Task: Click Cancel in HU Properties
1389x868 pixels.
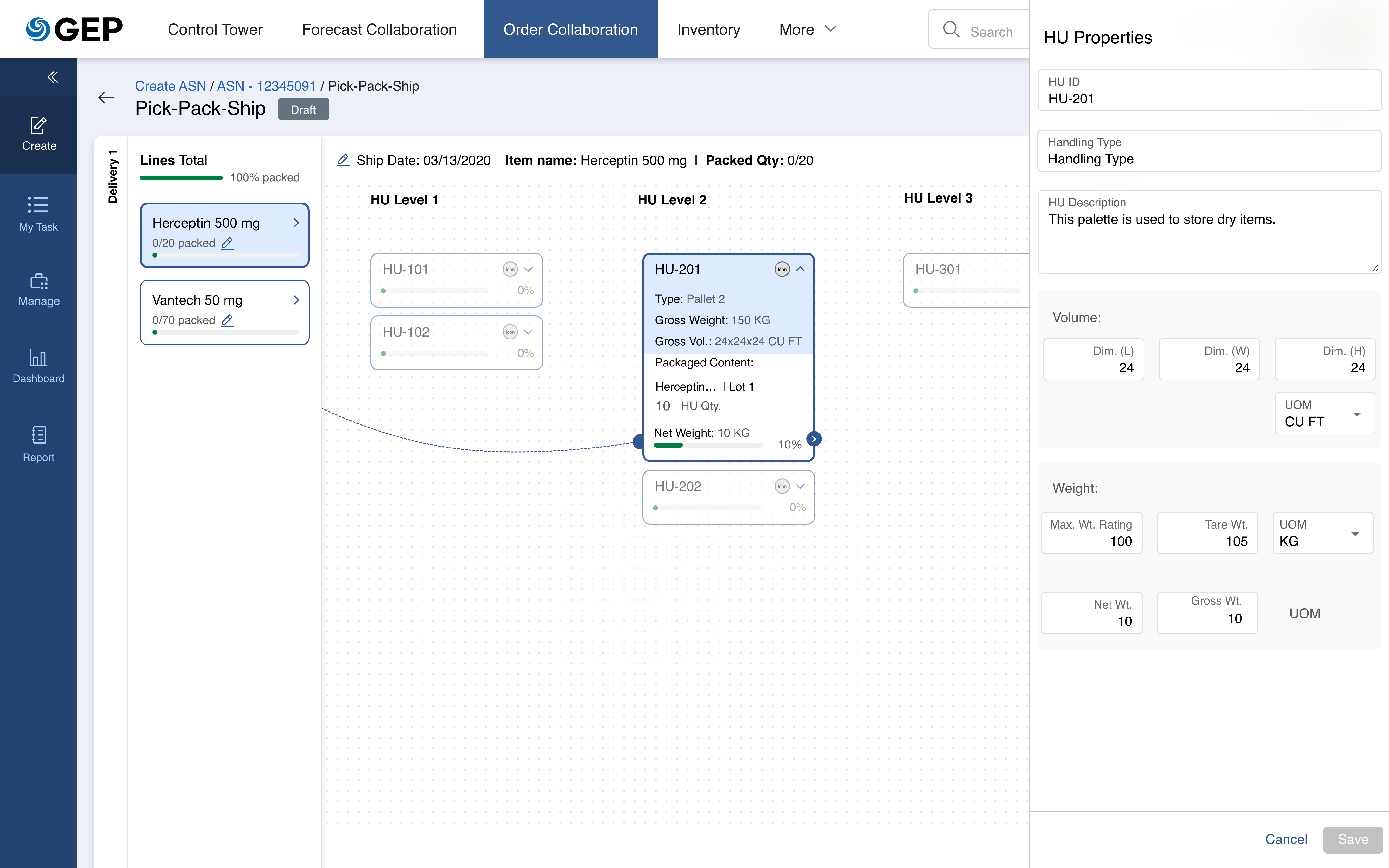Action: click(1286, 839)
